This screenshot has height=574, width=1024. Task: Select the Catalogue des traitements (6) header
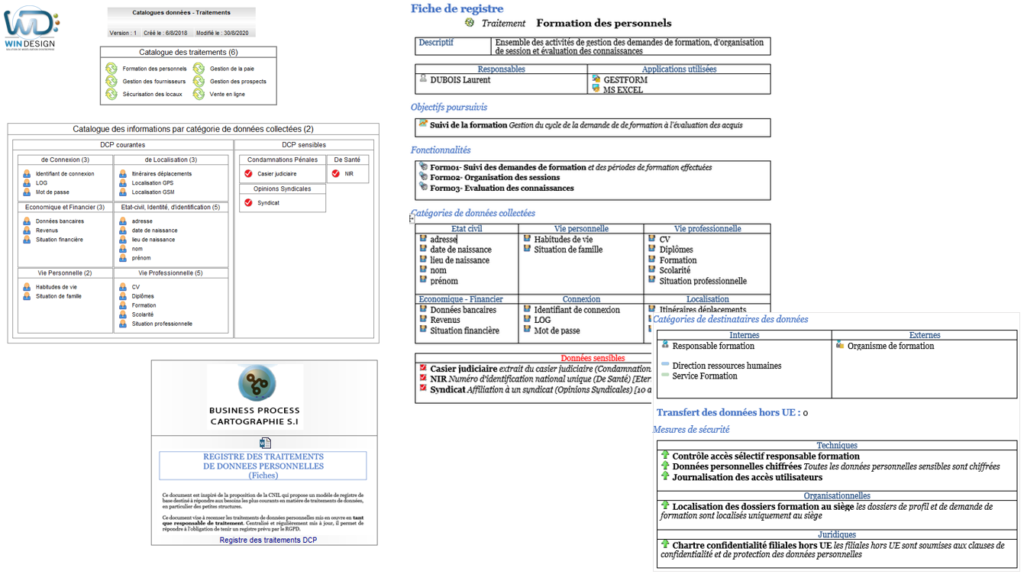coord(188,52)
